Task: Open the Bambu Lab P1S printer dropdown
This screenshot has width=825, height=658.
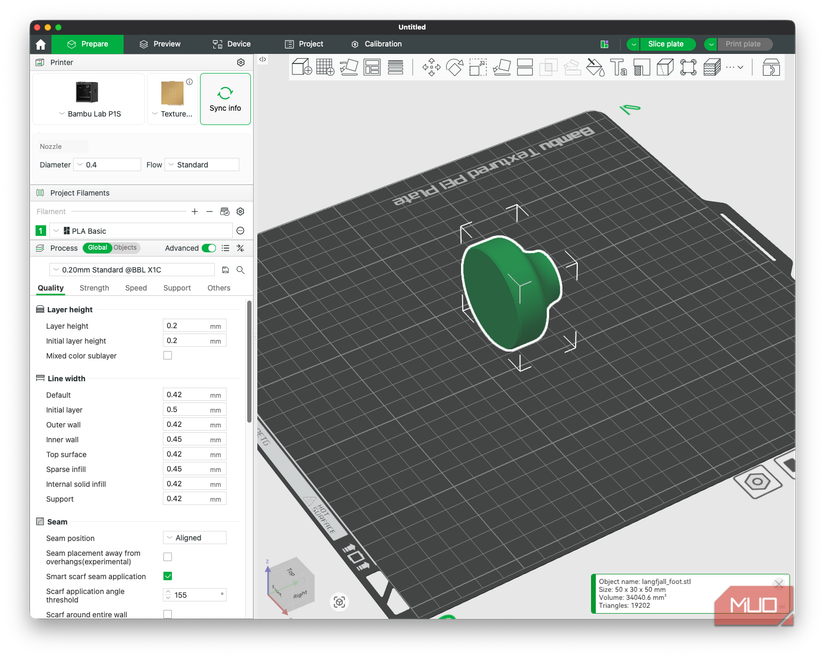Action: click(x=89, y=114)
